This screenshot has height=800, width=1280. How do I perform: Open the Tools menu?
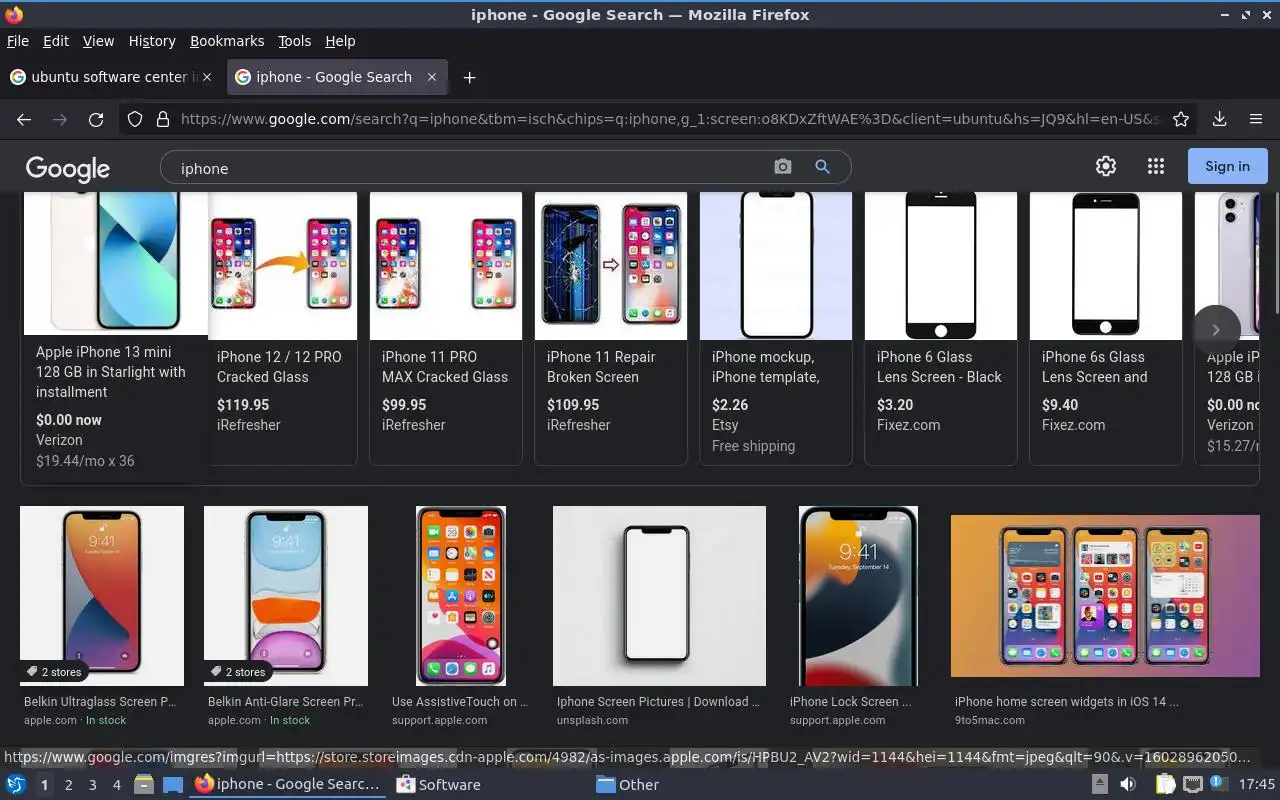click(x=294, y=41)
